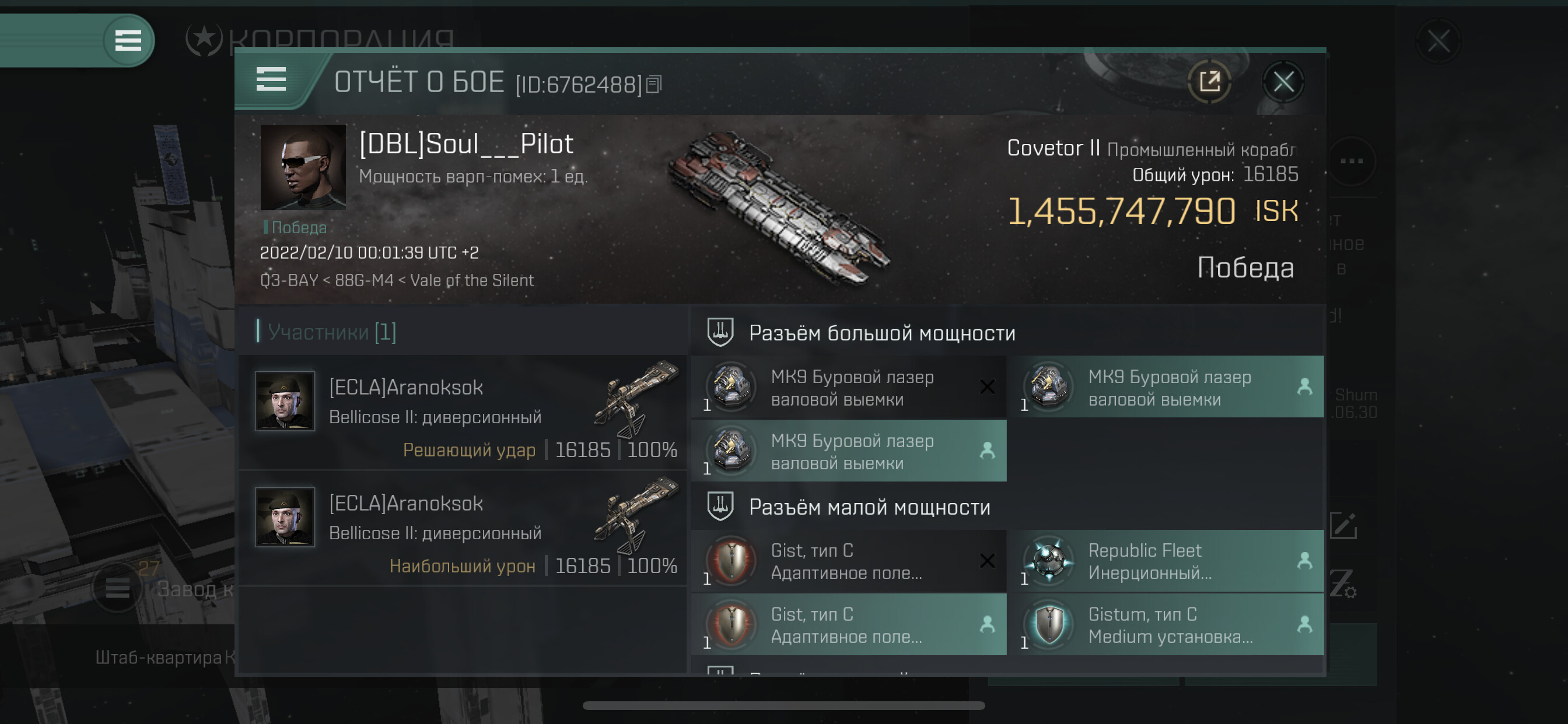Open the battle report hamburger menu
This screenshot has width=1568, height=724.
pyautogui.click(x=271, y=80)
